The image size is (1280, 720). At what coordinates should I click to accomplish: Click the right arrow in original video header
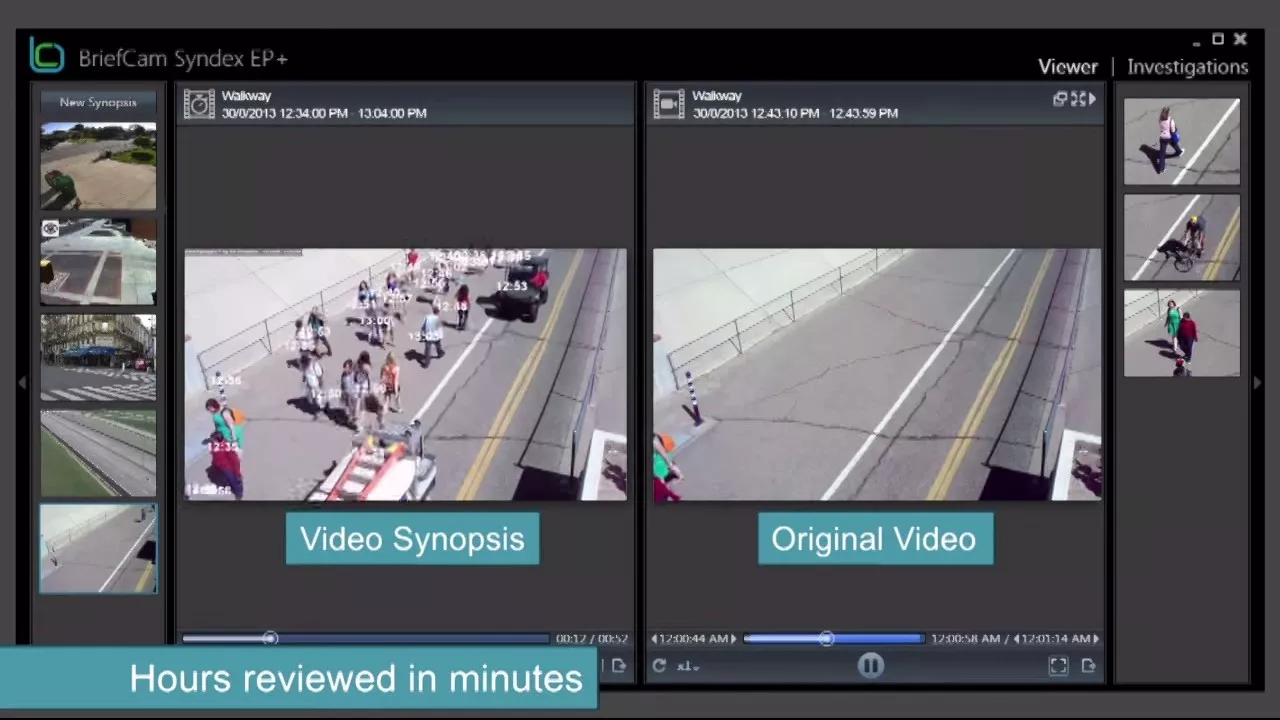[x=1092, y=99]
